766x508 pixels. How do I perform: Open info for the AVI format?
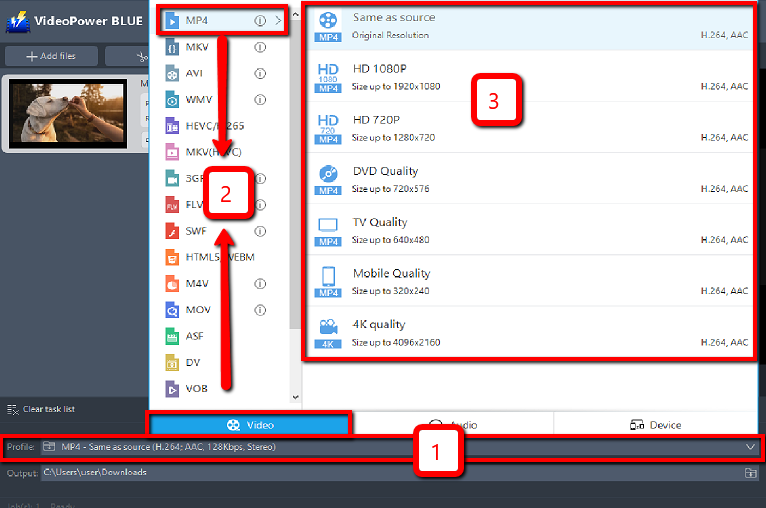point(260,74)
